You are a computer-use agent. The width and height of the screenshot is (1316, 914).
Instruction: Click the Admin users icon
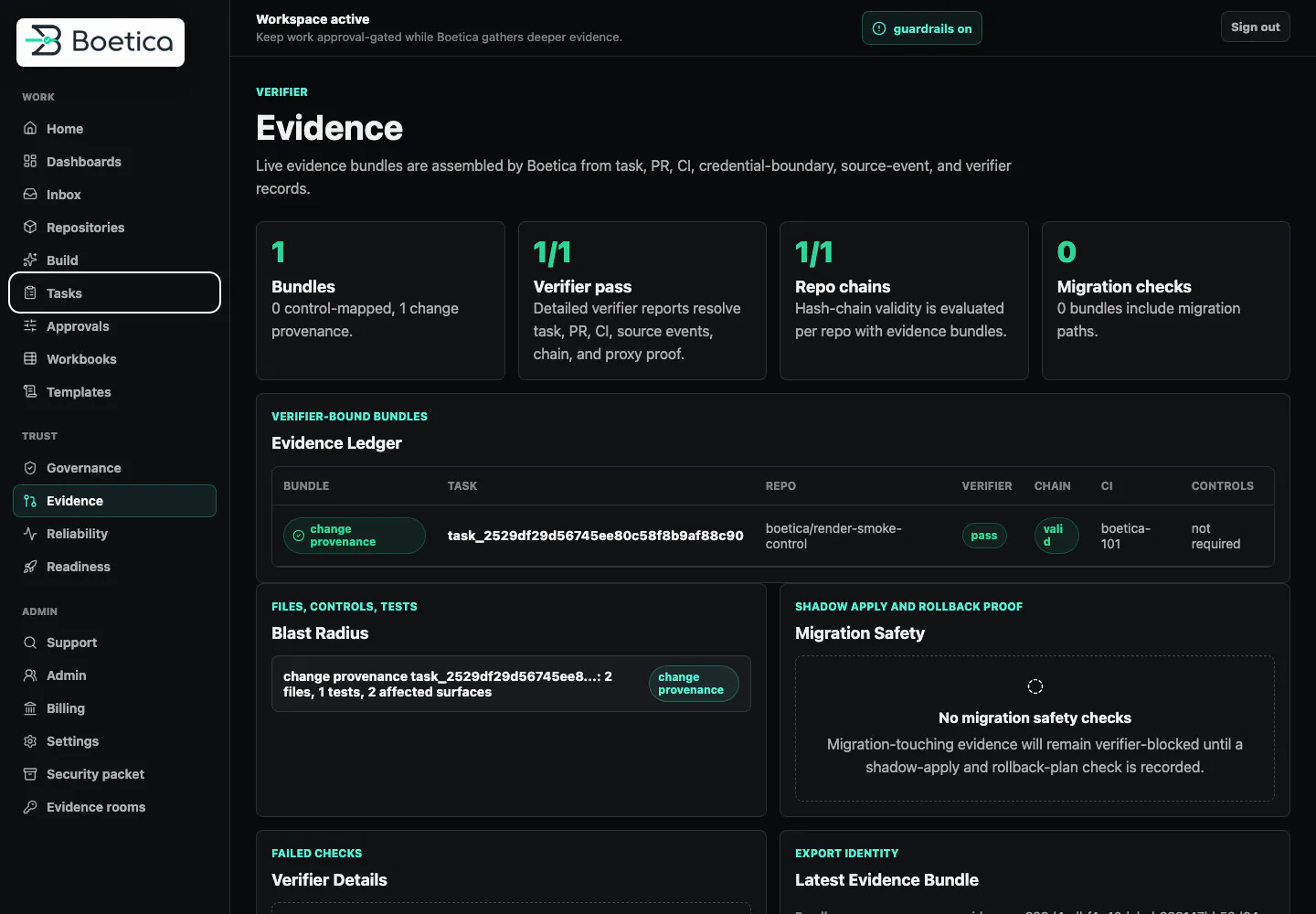click(30, 675)
